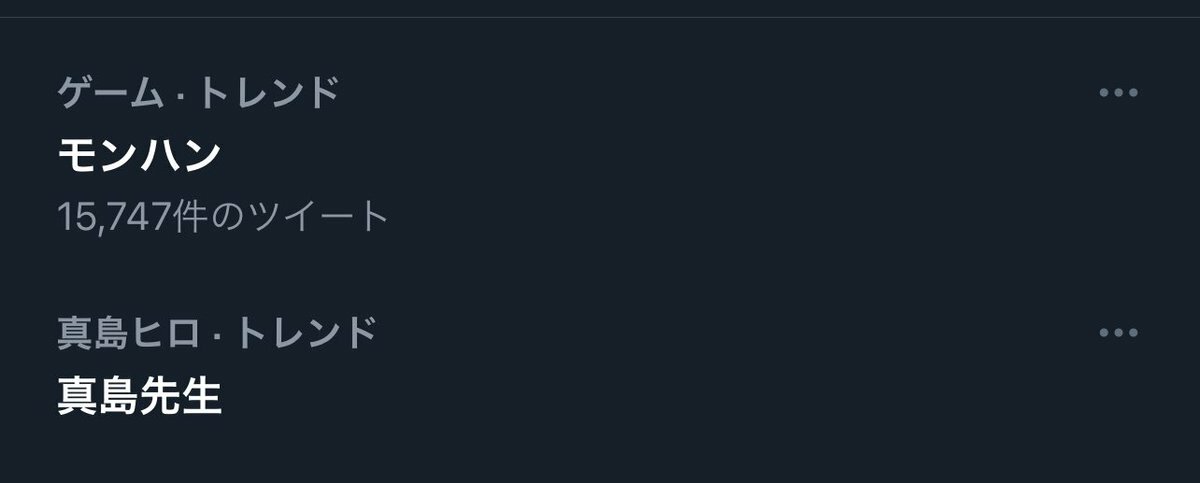Select 真島ヒロ in the second trend header

(126, 333)
